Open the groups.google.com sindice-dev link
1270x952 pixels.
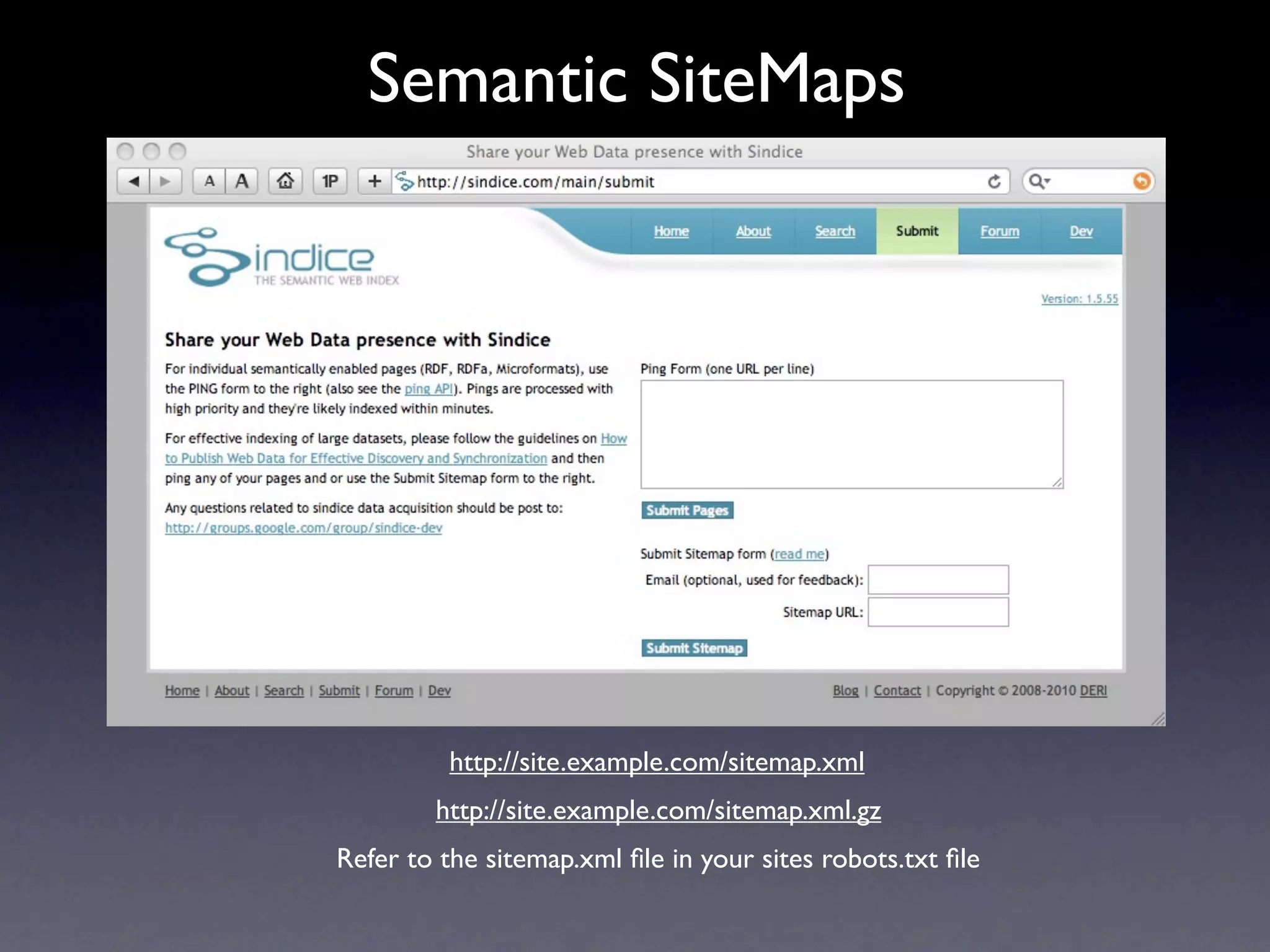303,528
